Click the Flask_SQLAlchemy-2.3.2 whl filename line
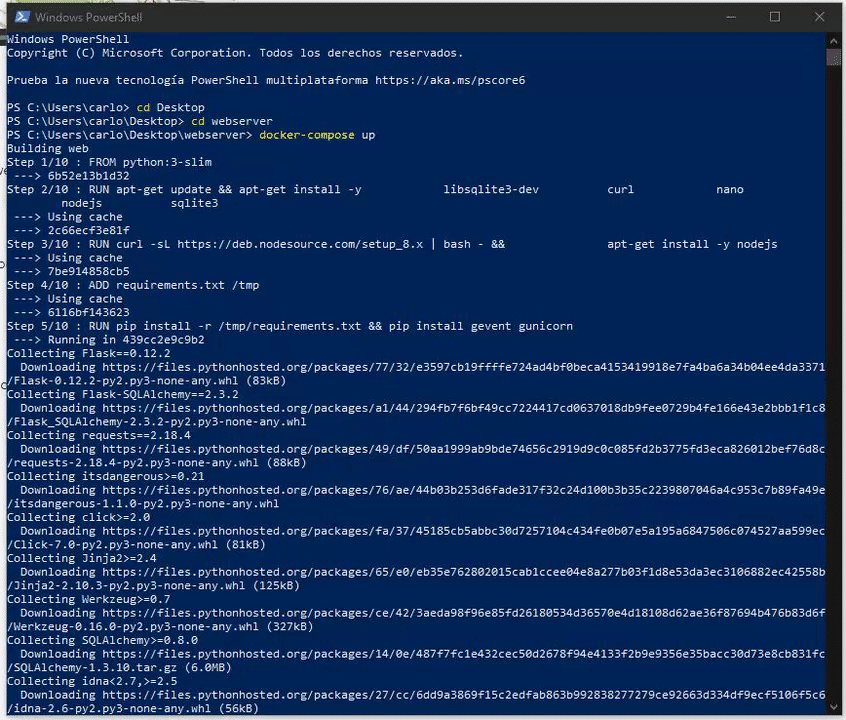The width and height of the screenshot is (846, 720). pos(156,422)
